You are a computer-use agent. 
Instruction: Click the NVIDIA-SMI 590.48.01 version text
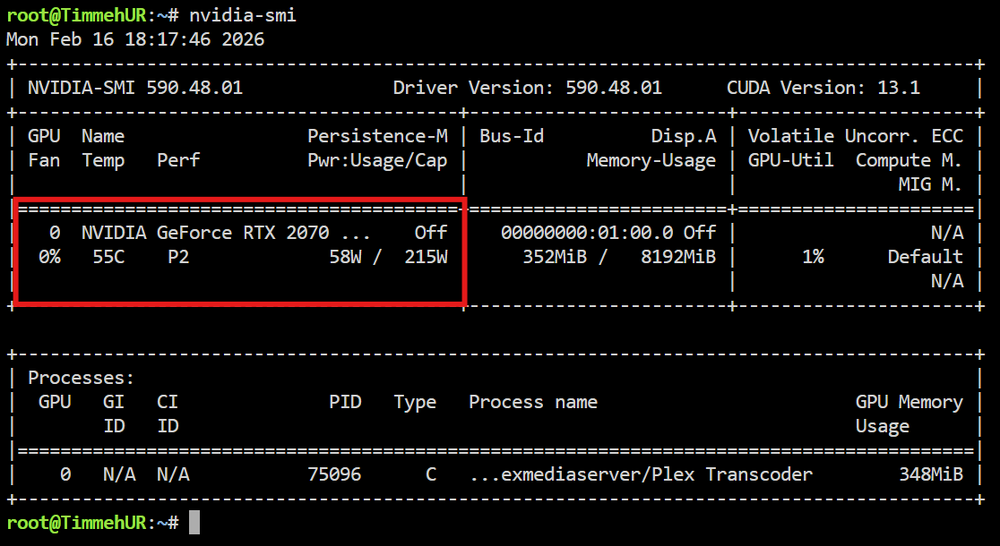(135, 88)
